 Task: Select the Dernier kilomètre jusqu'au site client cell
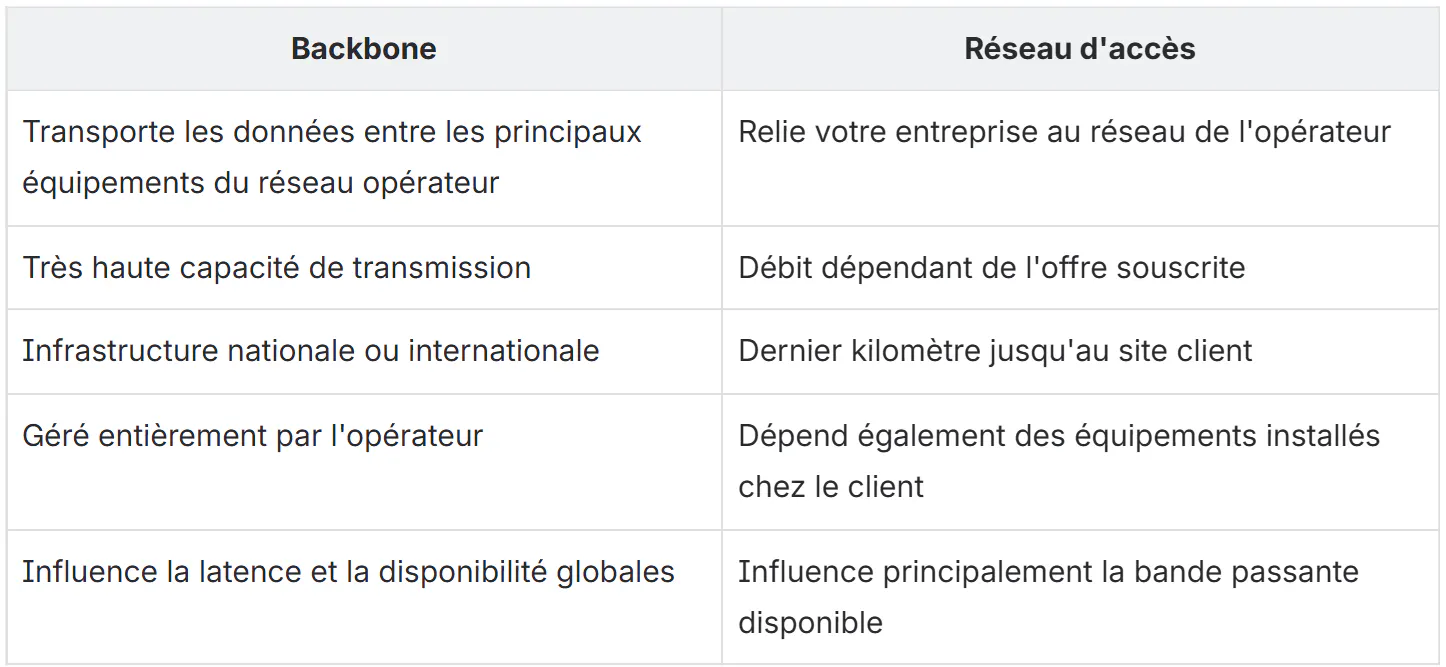1080,351
